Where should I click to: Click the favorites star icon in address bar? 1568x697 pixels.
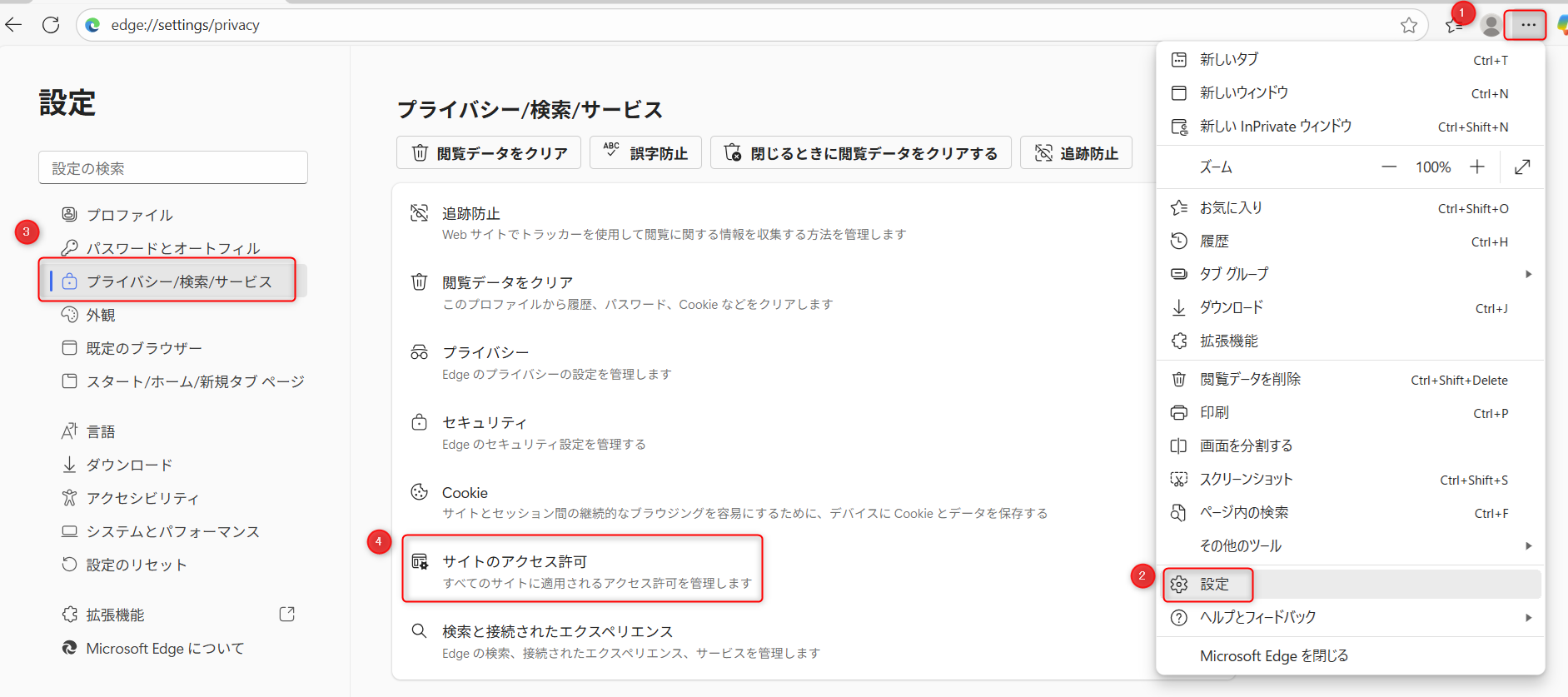point(1408,25)
